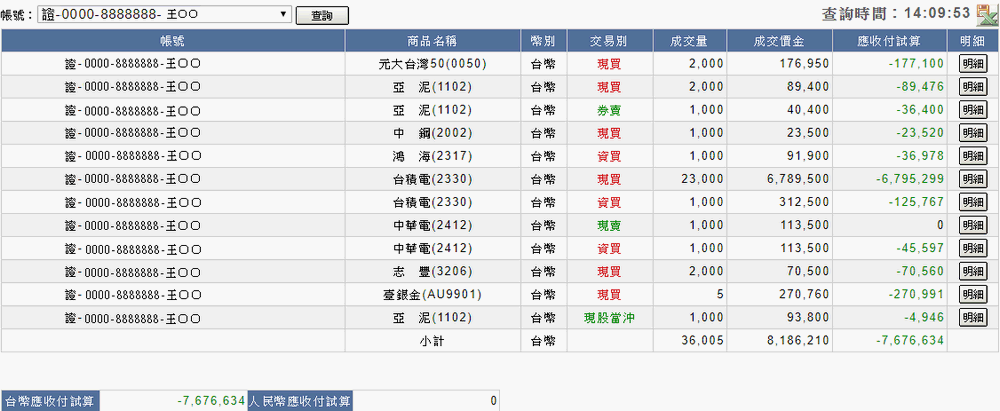This screenshot has height=411, width=1000.
Task: Show 明細 for 臺銀金(AU9901) row
Action: click(973, 294)
